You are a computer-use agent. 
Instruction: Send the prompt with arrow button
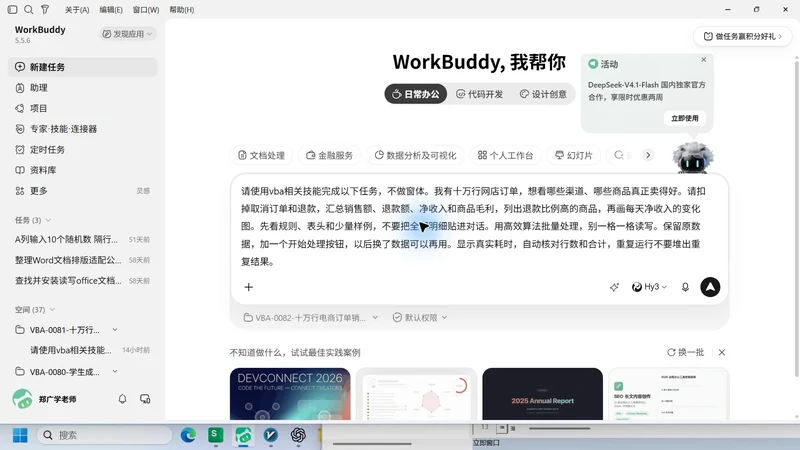[710, 287]
